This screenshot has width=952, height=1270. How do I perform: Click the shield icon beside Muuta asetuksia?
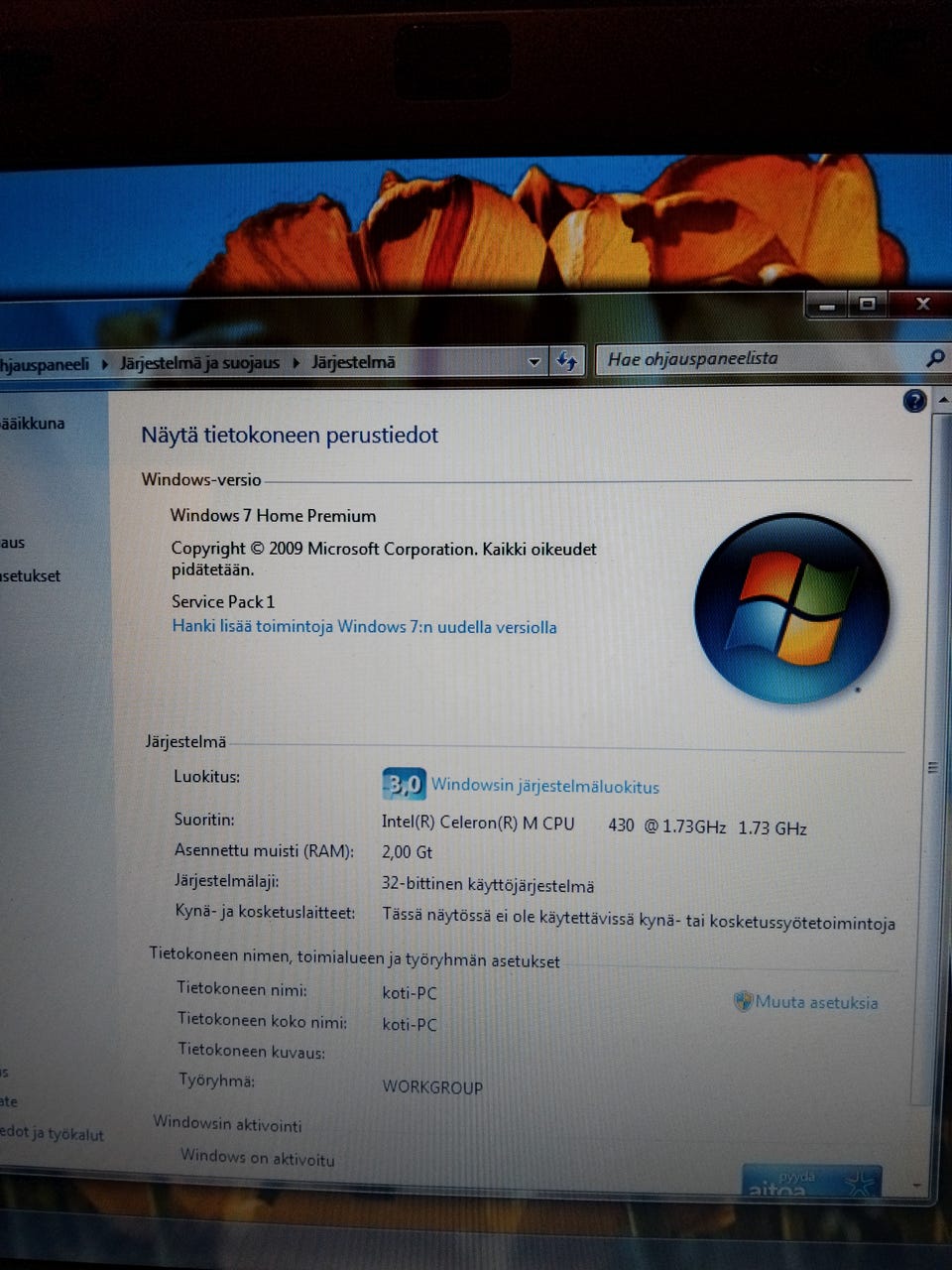tap(743, 1001)
